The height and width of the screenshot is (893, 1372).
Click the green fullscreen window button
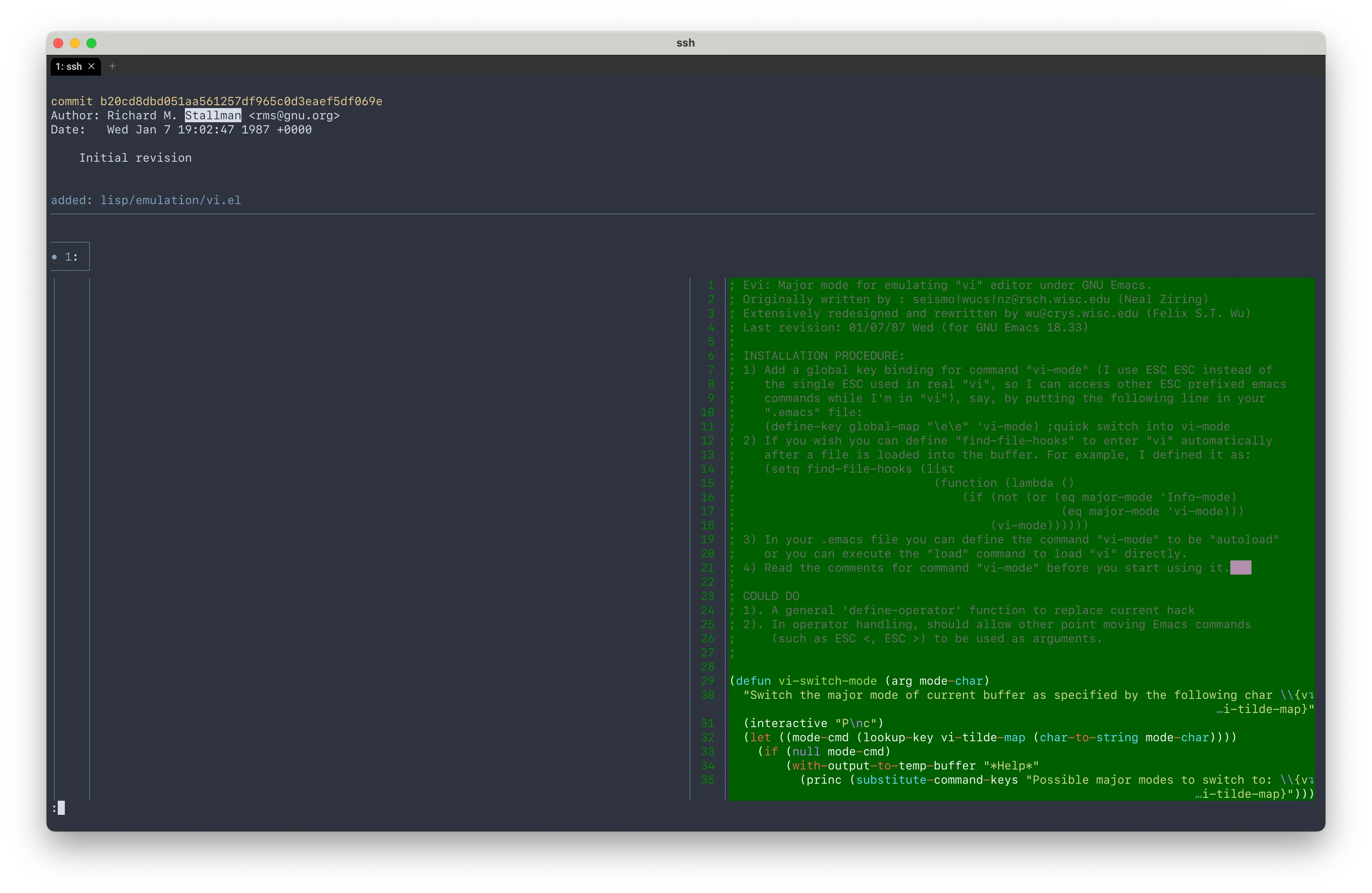[92, 43]
